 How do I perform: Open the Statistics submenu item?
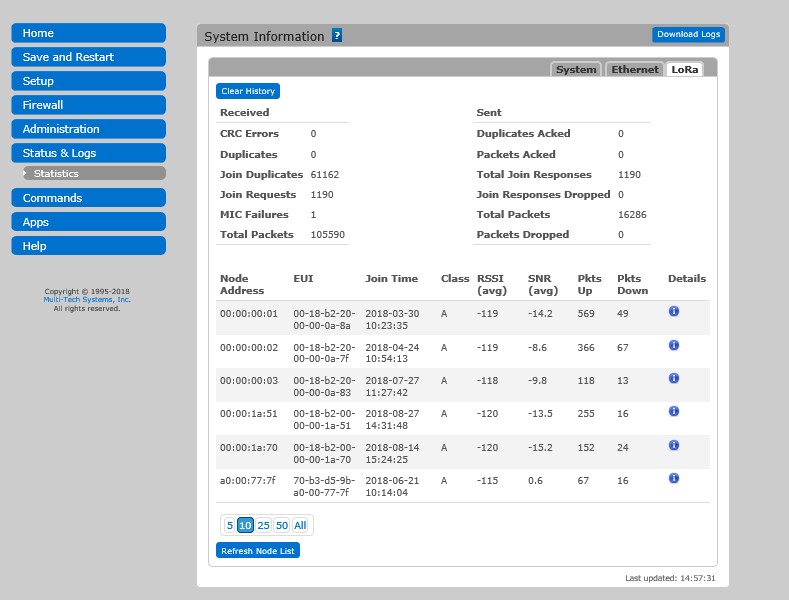pyautogui.click(x=93, y=174)
